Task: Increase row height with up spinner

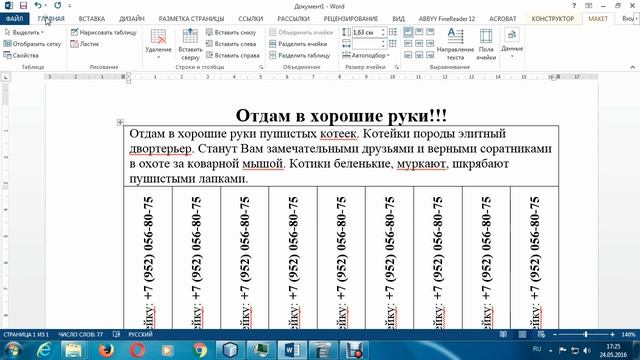Action: click(x=383, y=30)
